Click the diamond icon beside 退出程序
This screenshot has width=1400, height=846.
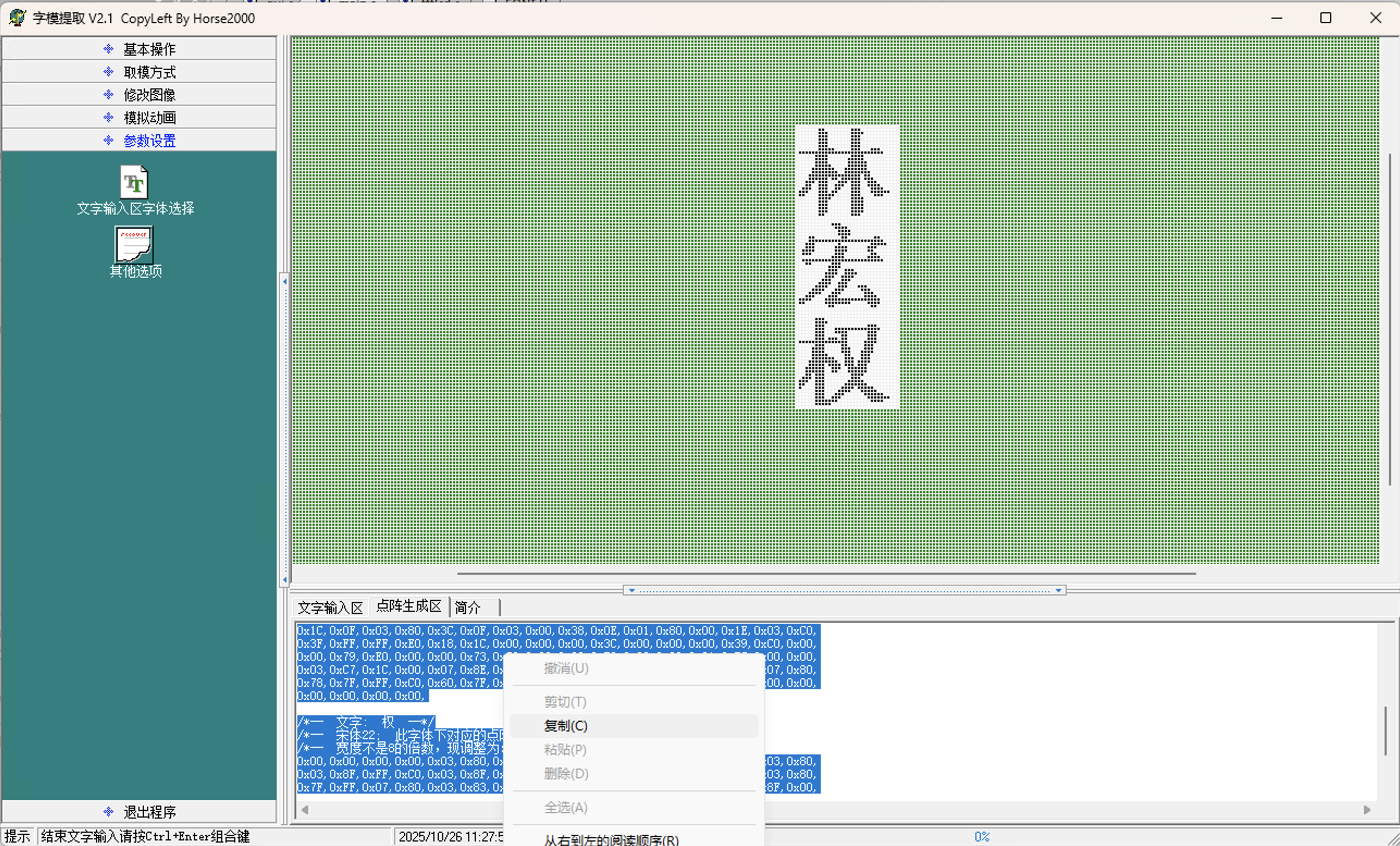[108, 811]
